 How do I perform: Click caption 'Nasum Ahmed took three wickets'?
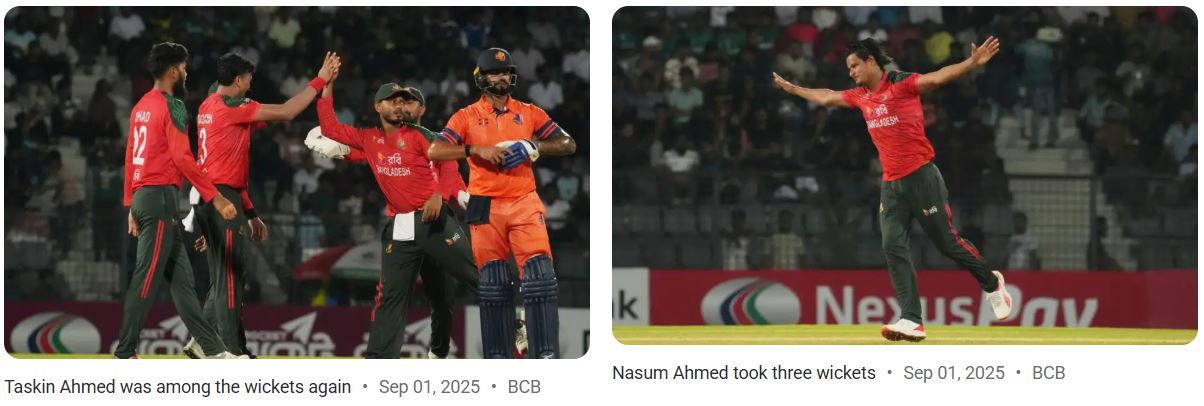[x=743, y=373]
